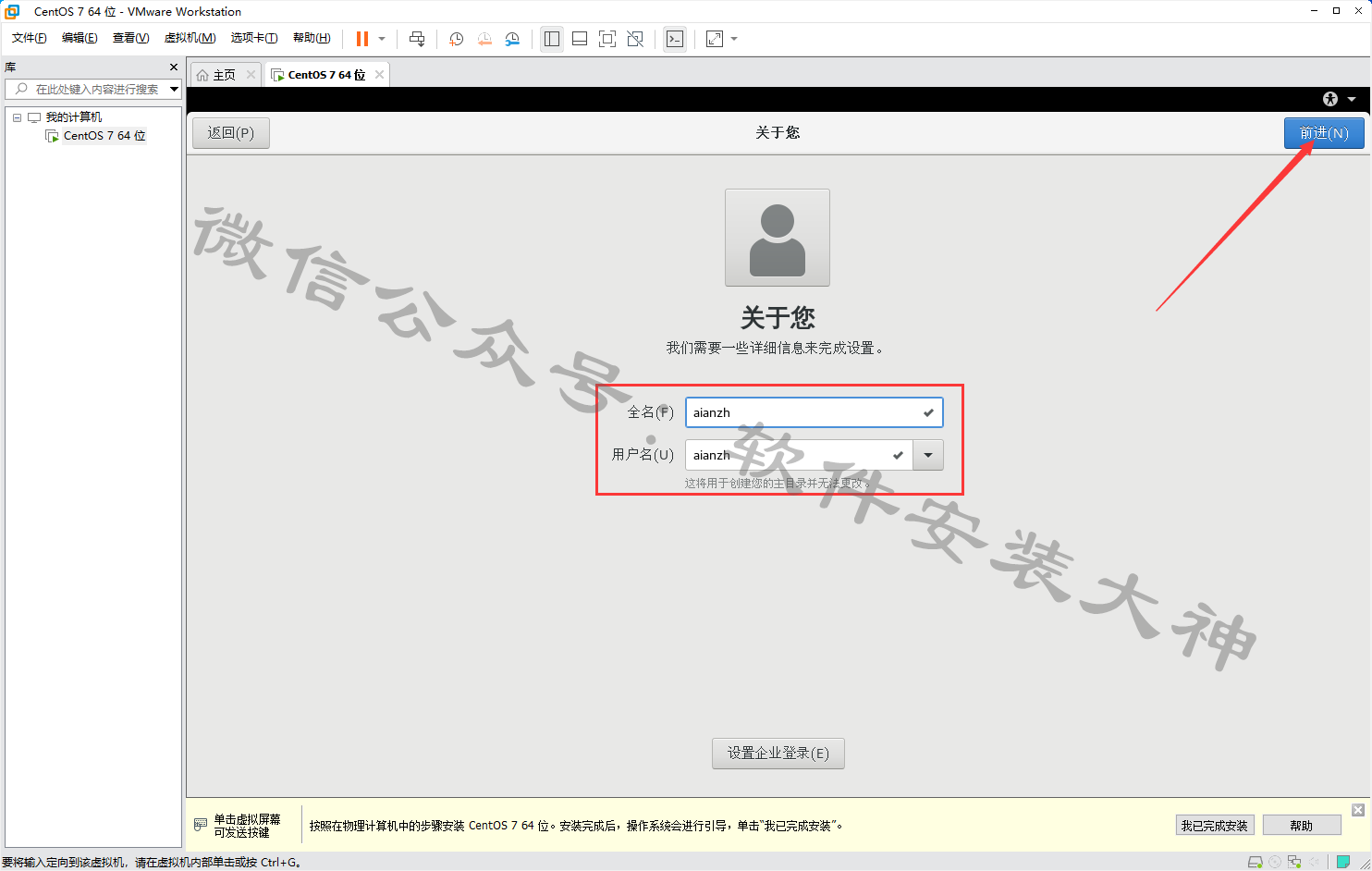Viewport: 1372px width, 871px height.
Task: Click the teal message log icon
Action: tap(1343, 862)
